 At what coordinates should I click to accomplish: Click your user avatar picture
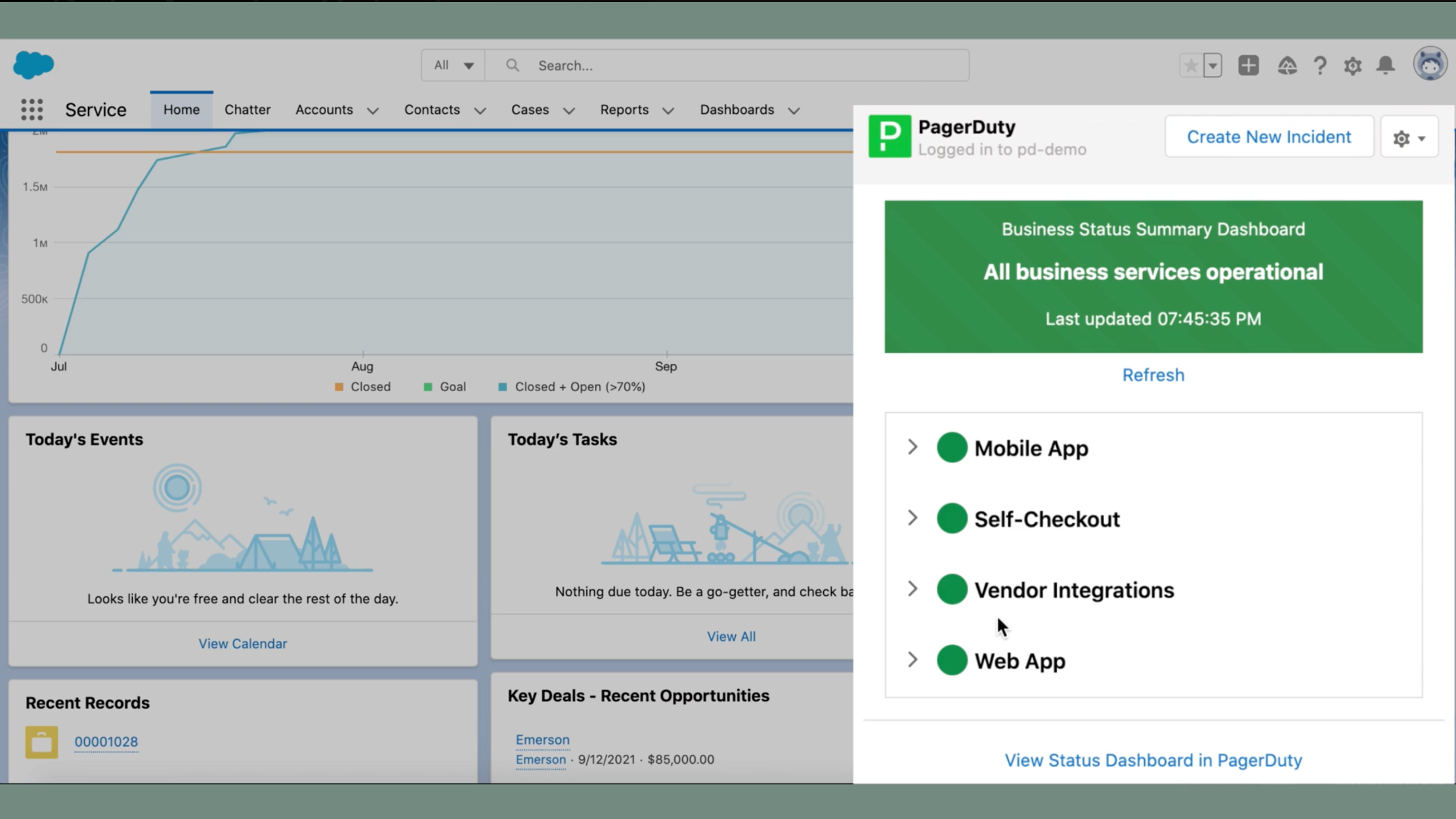[1430, 63]
